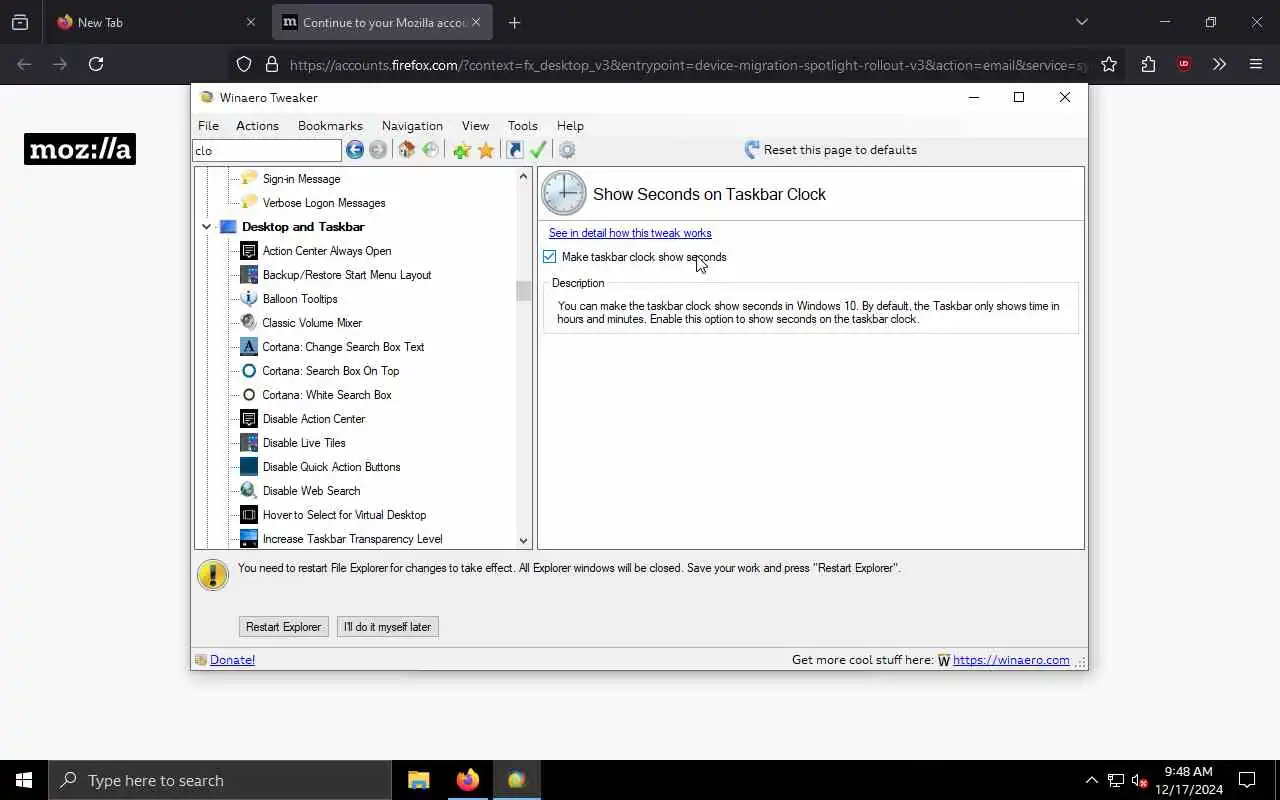
Task: Open the Bookmarks menu
Action: [x=330, y=126]
